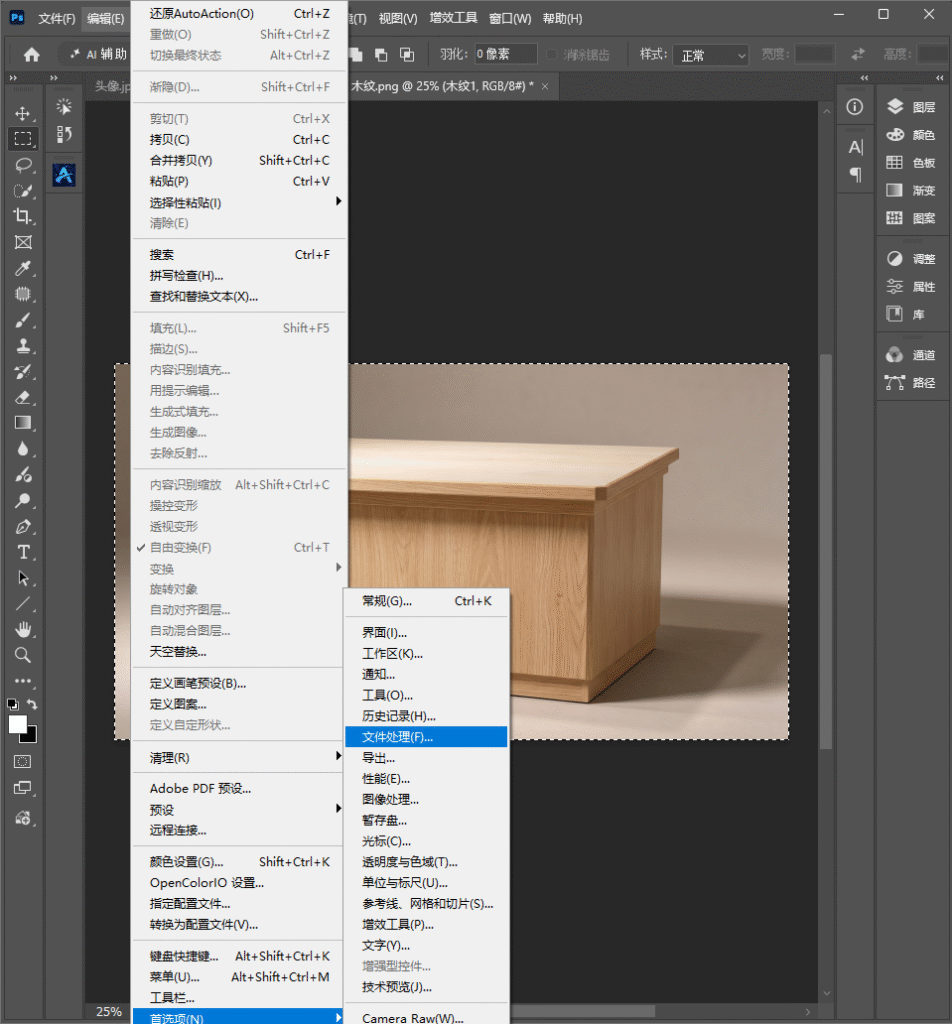Open the 图层 (Layers) panel
This screenshot has height=1024, width=952.
(912, 107)
